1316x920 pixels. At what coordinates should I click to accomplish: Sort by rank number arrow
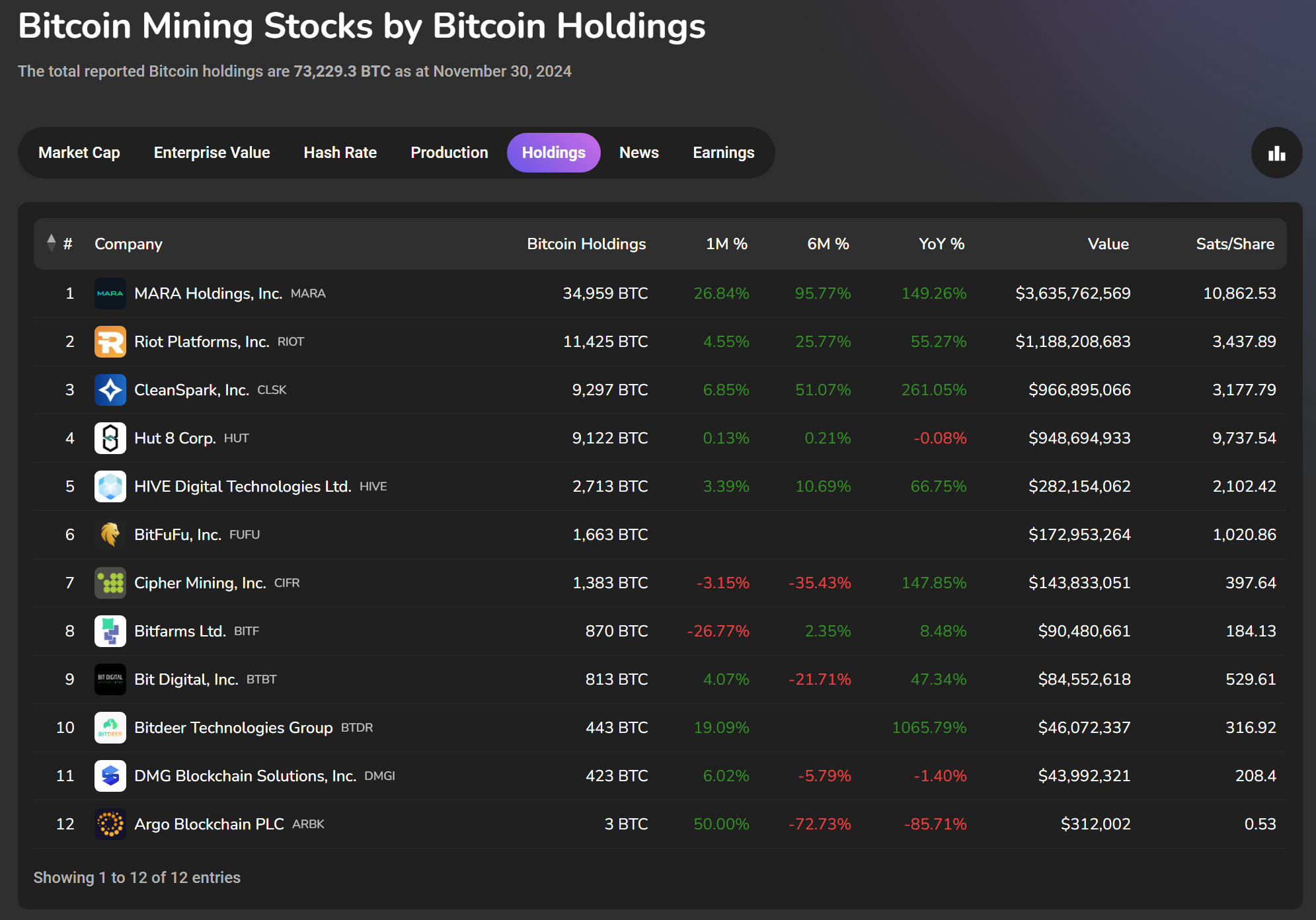(52, 243)
